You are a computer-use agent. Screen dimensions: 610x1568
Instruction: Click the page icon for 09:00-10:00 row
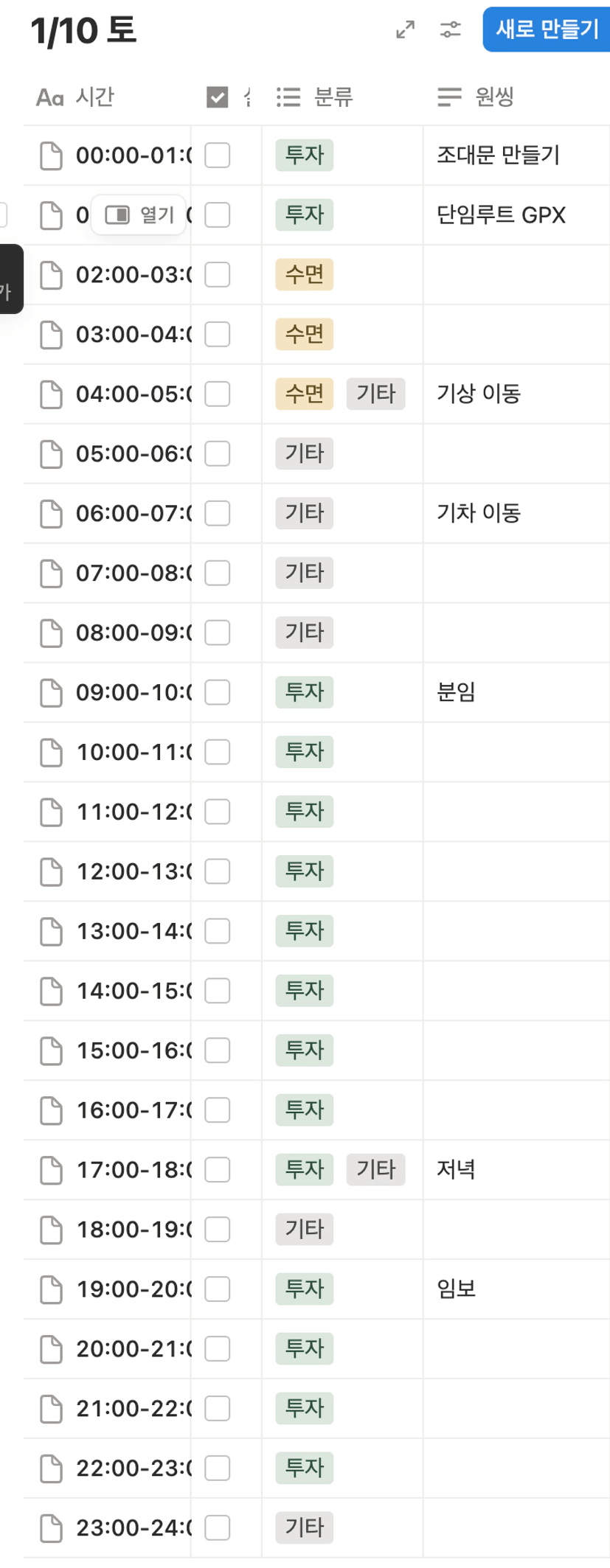click(51, 692)
